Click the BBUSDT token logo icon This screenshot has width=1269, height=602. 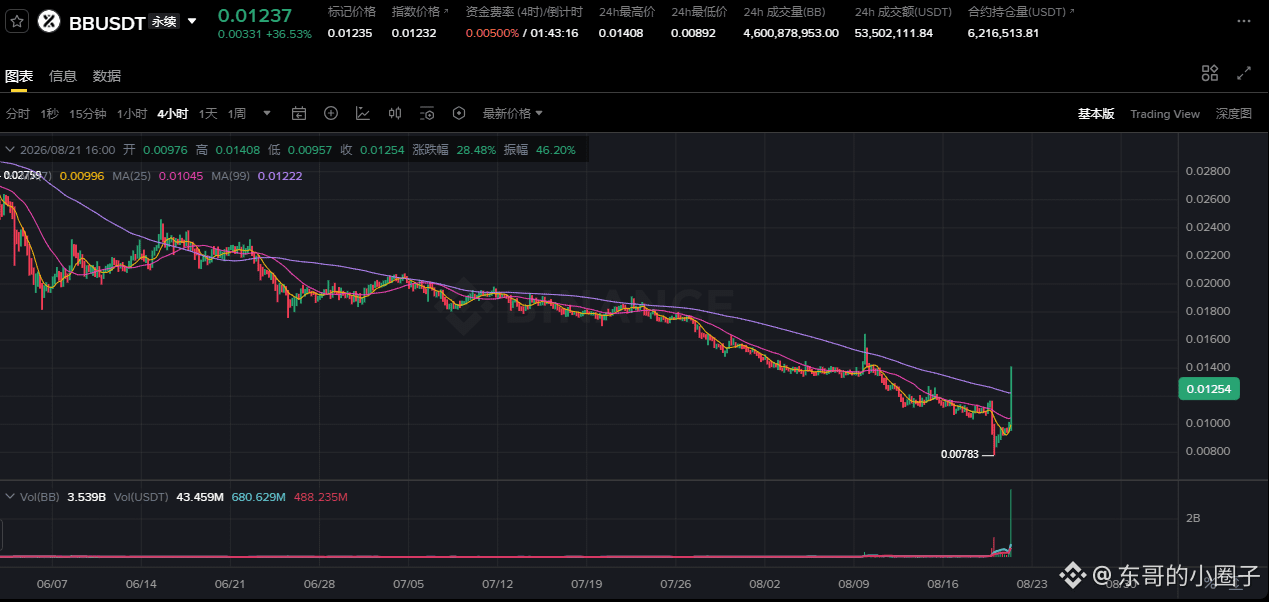click(x=48, y=22)
